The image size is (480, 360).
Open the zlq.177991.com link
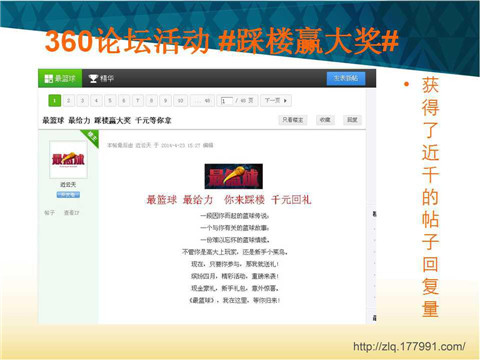pyautogui.click(x=409, y=346)
